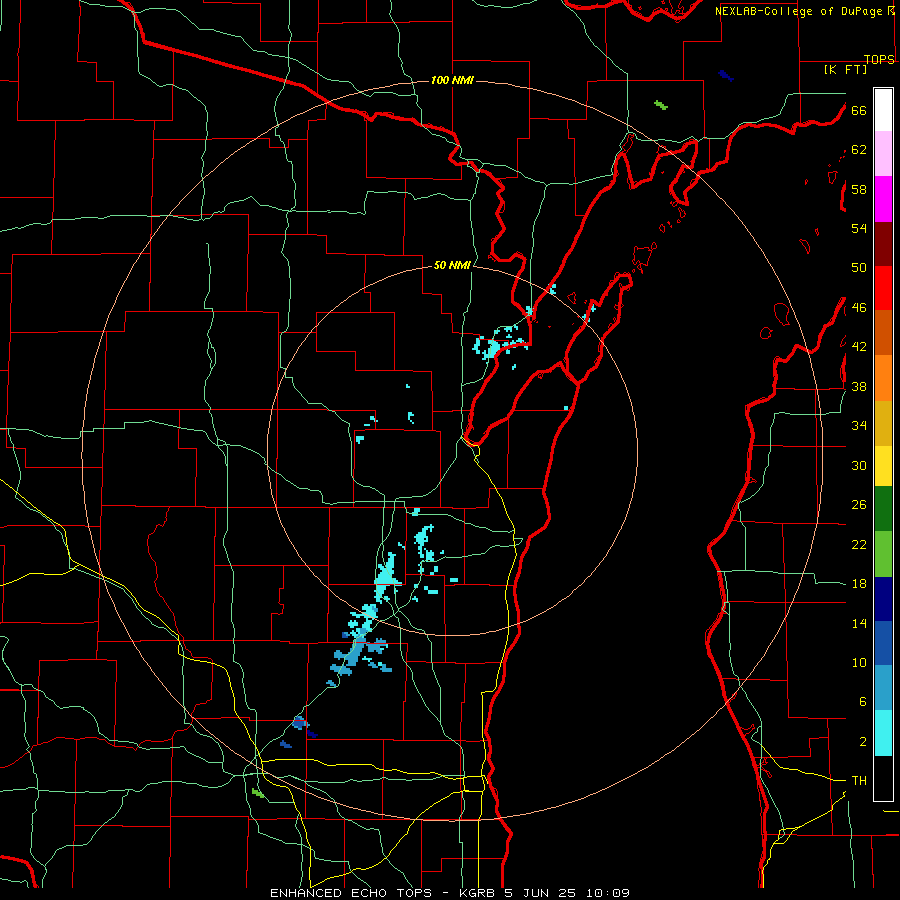Click the "TH" threshold label
Viewport: 900px width, 900px height.
(x=859, y=781)
